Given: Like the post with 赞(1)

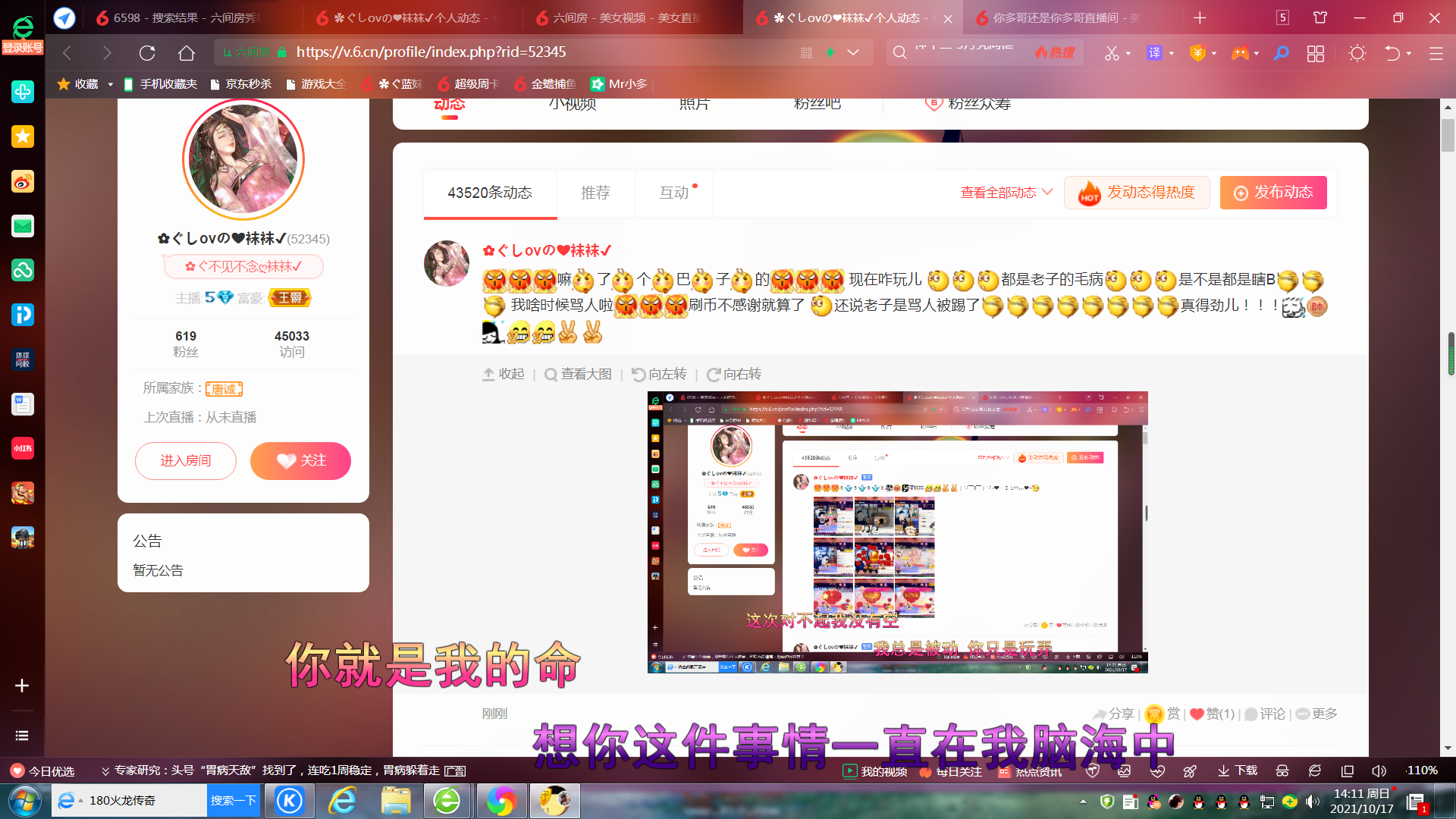Looking at the screenshot, I should pyautogui.click(x=1212, y=714).
